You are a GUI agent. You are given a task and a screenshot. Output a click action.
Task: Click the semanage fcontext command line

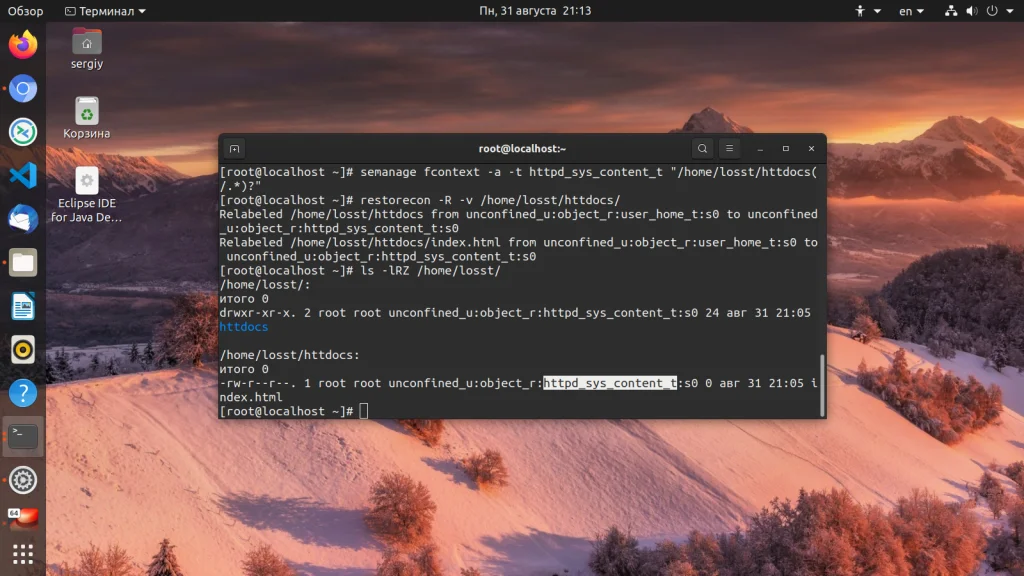click(519, 179)
